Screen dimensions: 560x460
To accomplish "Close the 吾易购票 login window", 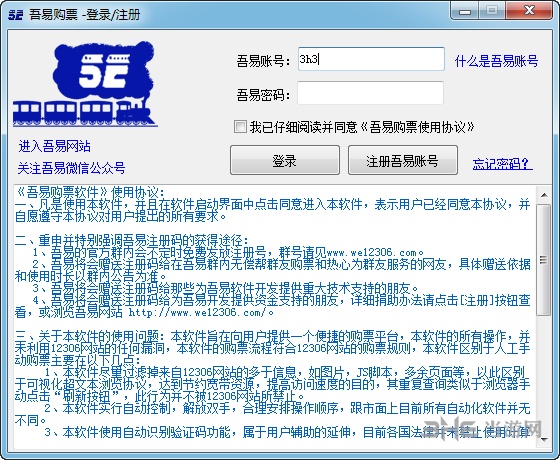I will pos(529,11).
